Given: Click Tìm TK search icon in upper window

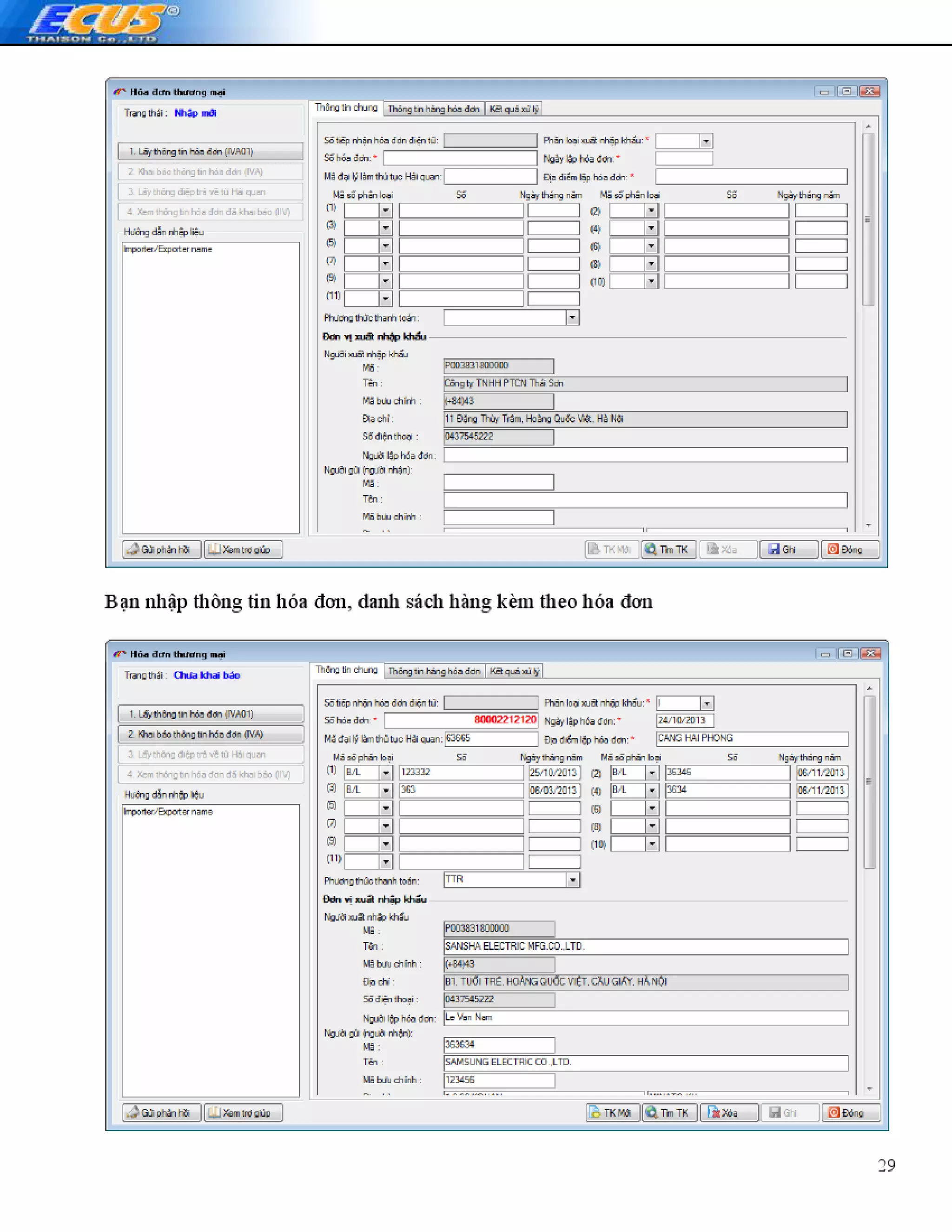Looking at the screenshot, I should (x=651, y=549).
